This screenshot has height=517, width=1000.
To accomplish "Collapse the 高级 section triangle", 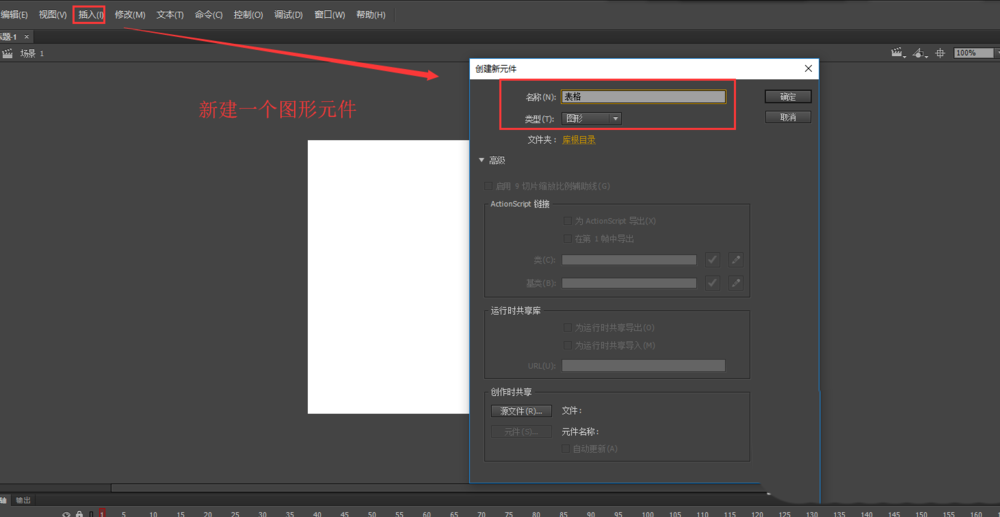I will tap(482, 161).
